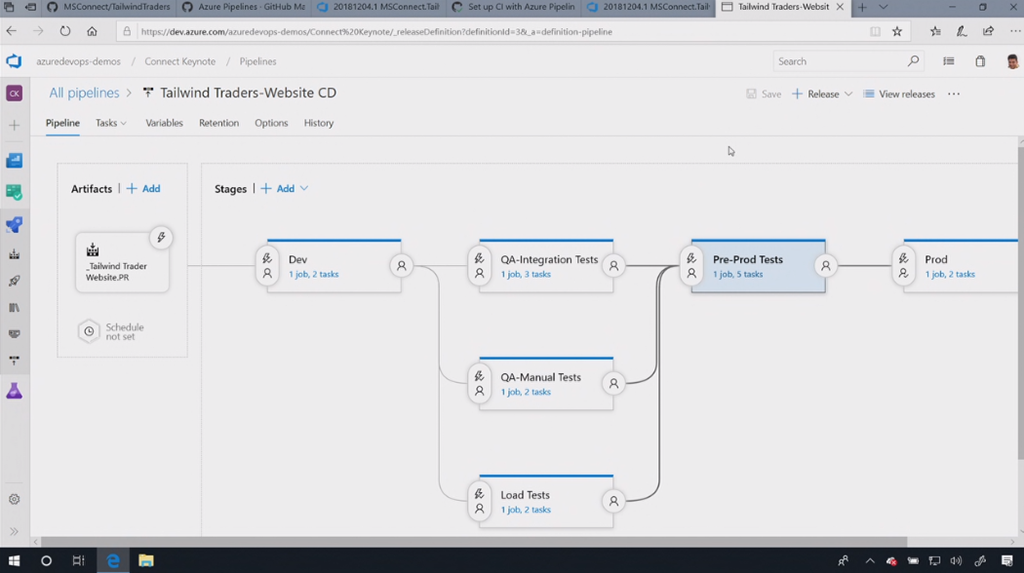Open pre-deployment conditions on Dev stage

tap(267, 266)
